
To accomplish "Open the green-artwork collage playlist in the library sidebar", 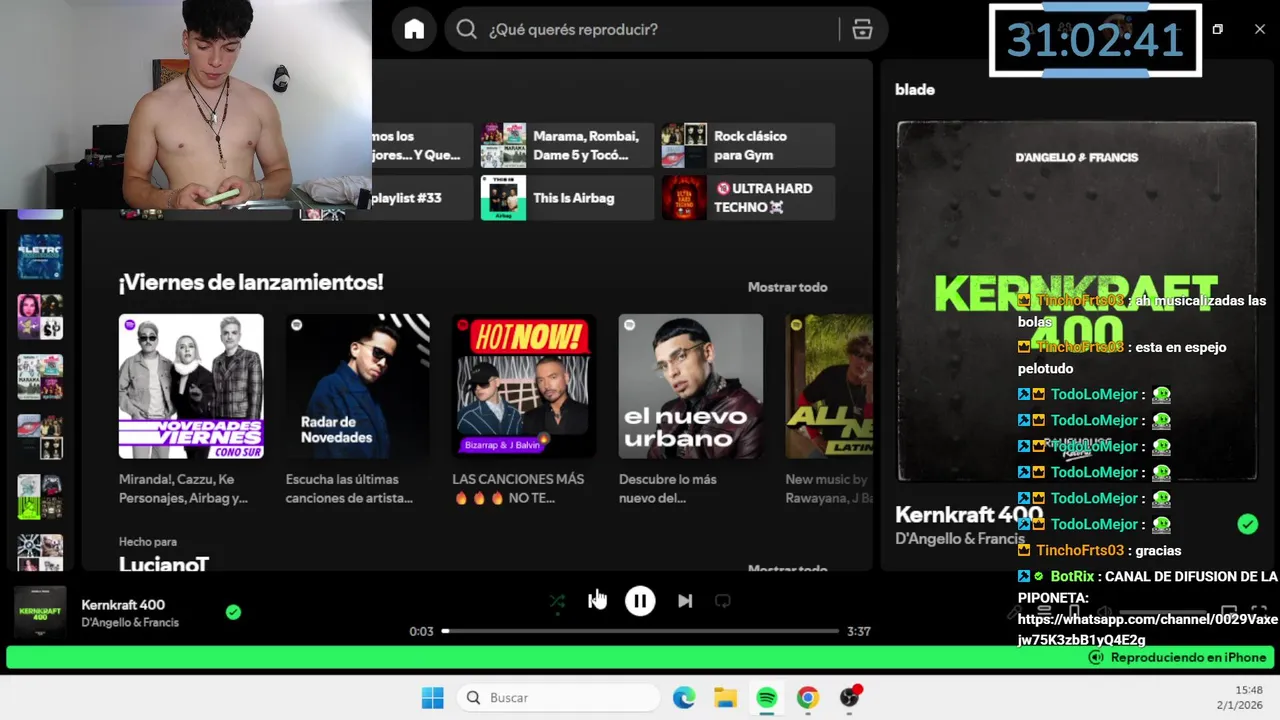I will (x=40, y=496).
